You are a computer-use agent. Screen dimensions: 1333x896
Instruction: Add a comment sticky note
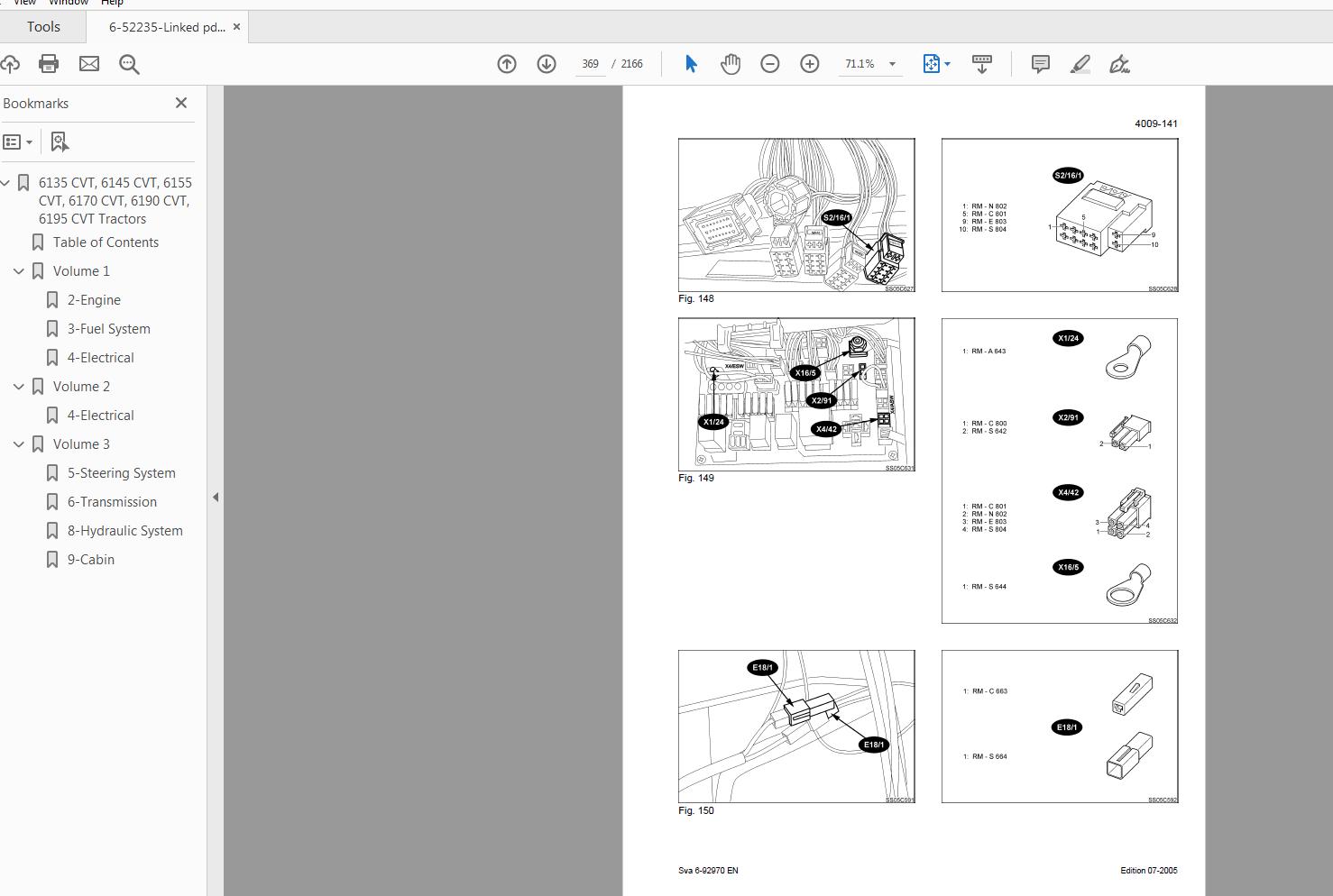pyautogui.click(x=1041, y=64)
